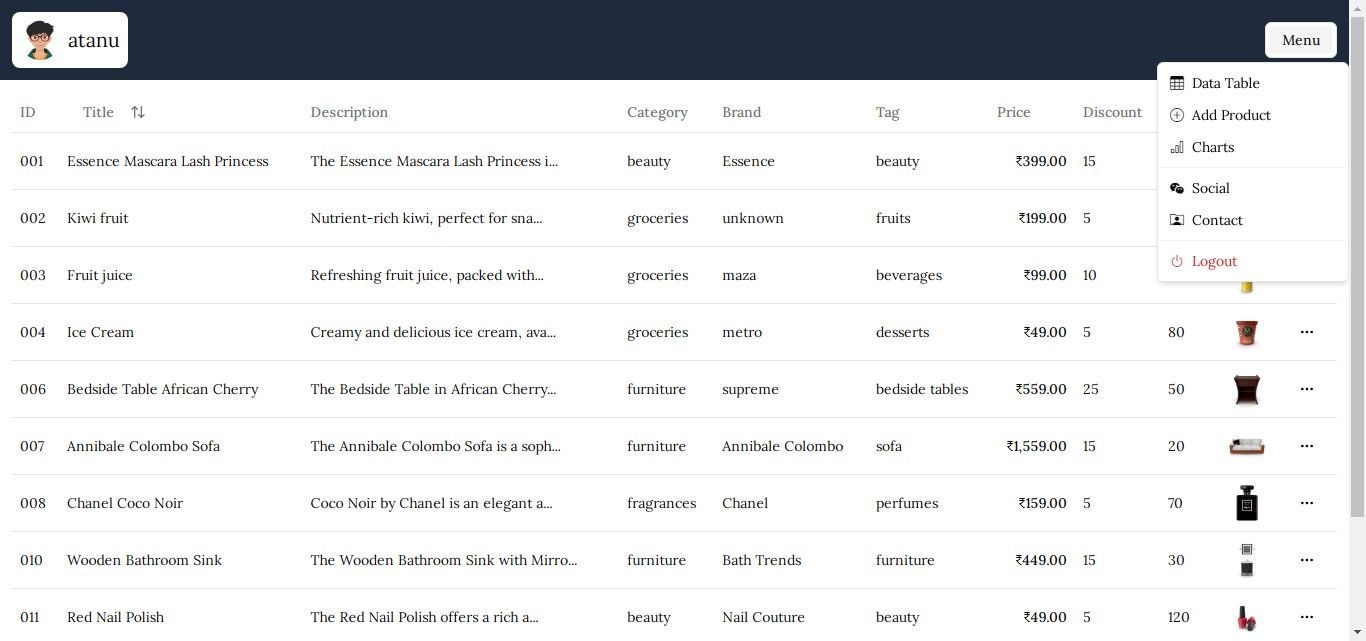
Task: Open actions menu for Red Nail Polish
Action: coord(1307,617)
